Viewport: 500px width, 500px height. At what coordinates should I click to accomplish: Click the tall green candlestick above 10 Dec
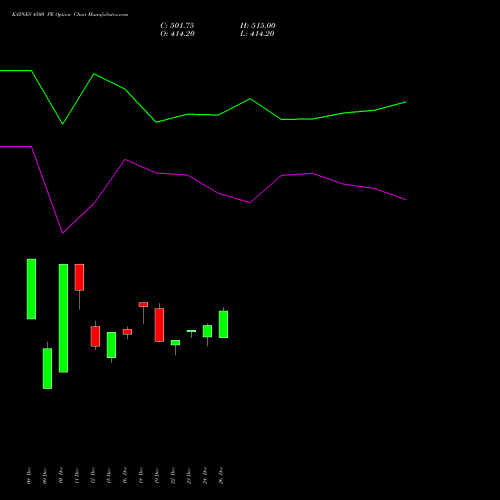coord(63,318)
